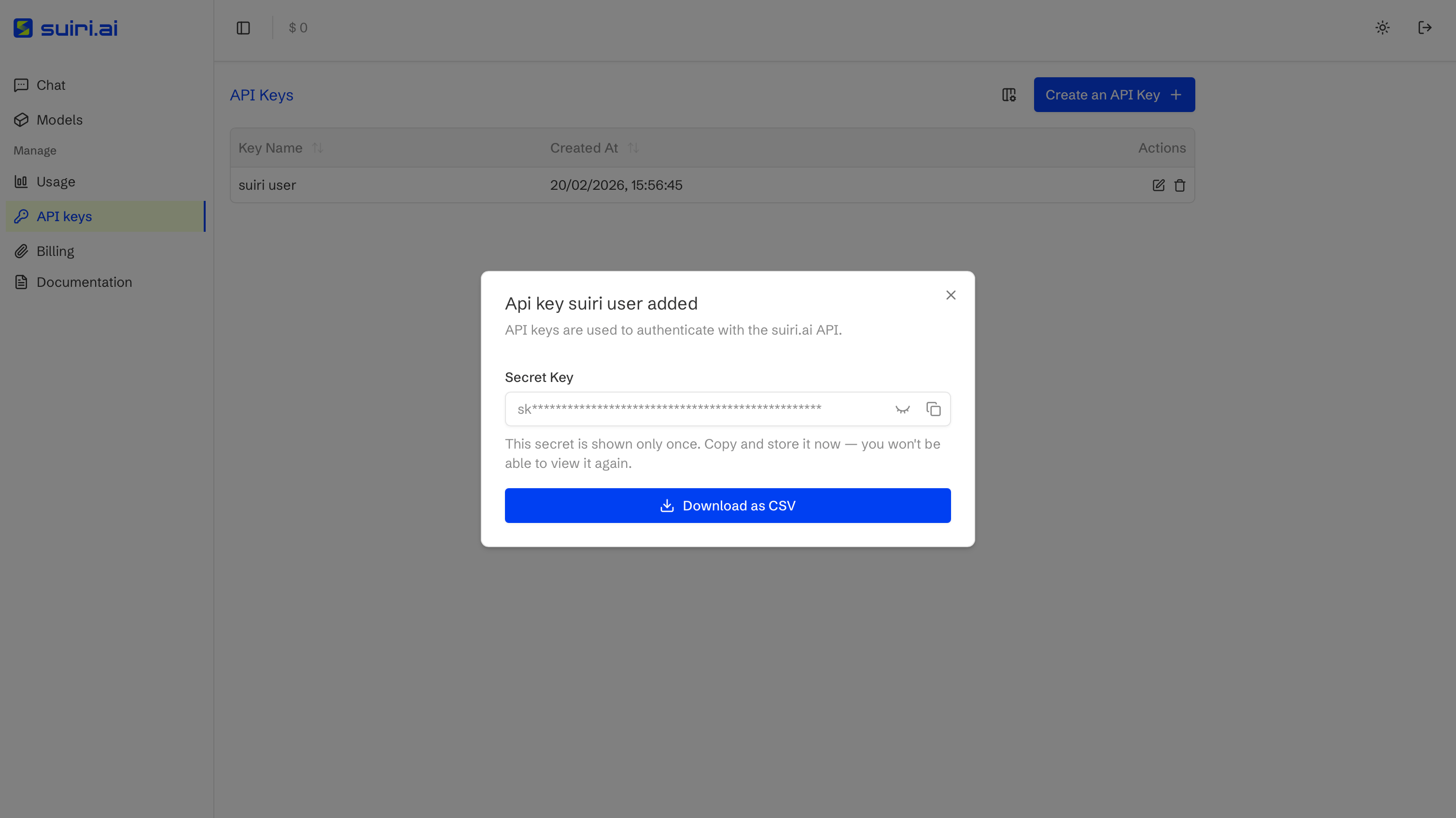Viewport: 1456px width, 818px height.
Task: Reveal the secret key with eye icon
Action: 903,409
